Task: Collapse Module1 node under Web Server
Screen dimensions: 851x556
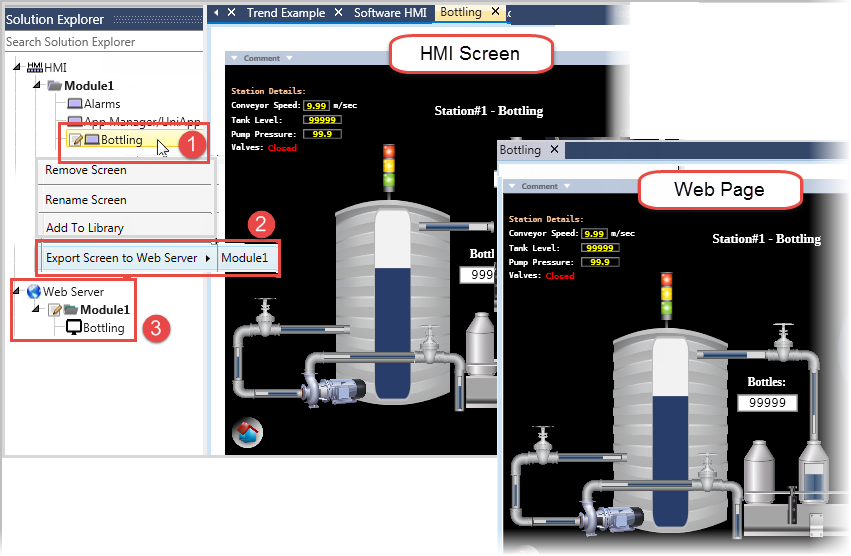Action: (36, 309)
